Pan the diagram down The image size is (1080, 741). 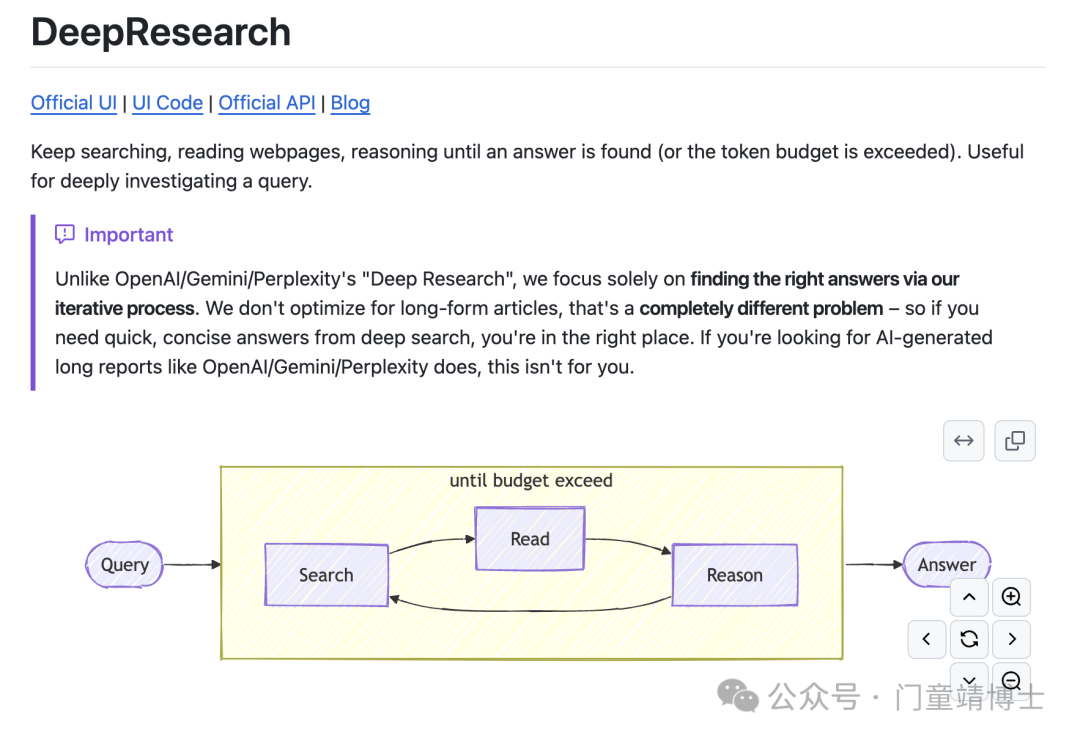(969, 680)
